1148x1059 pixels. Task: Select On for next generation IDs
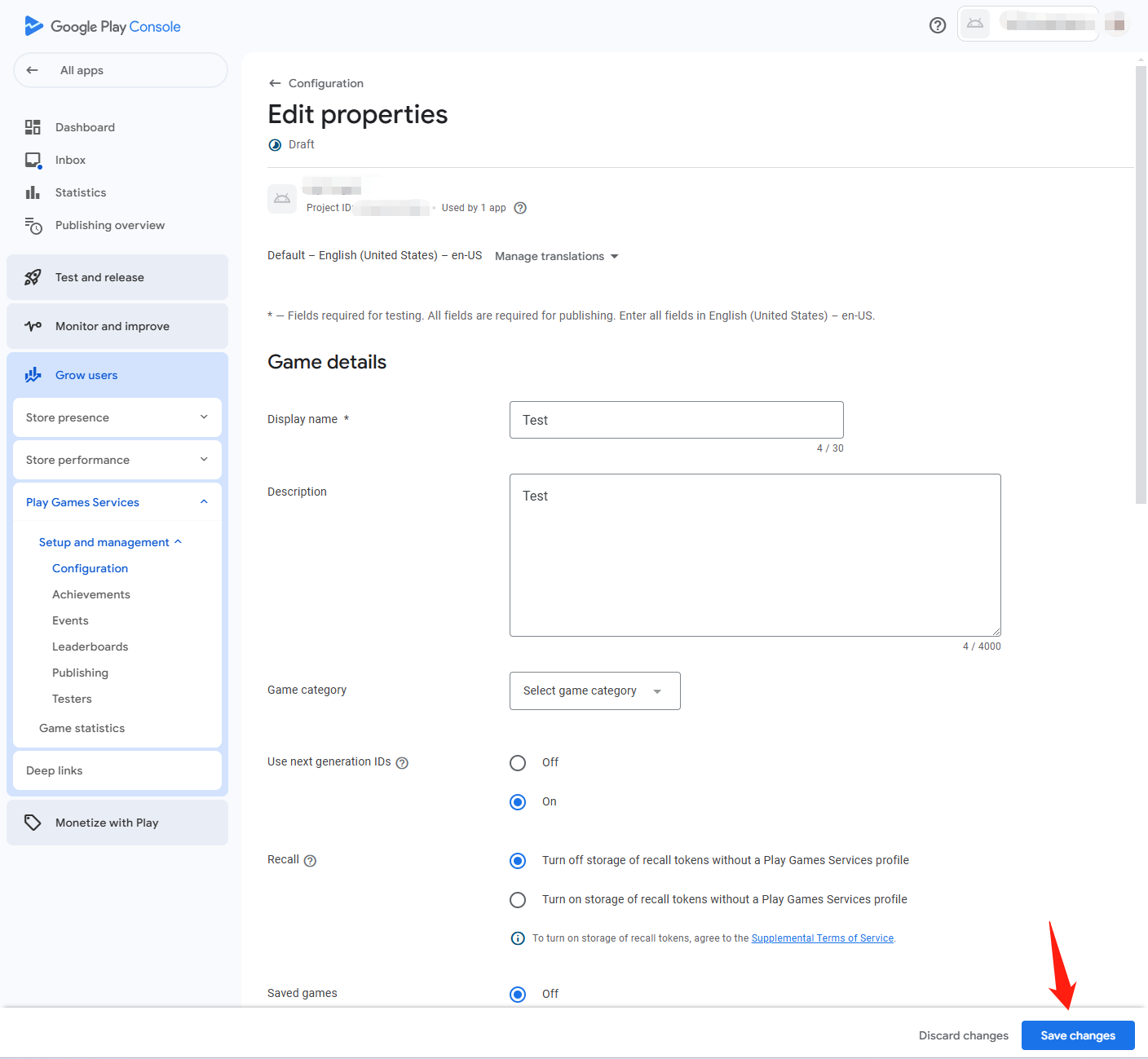[x=518, y=802]
